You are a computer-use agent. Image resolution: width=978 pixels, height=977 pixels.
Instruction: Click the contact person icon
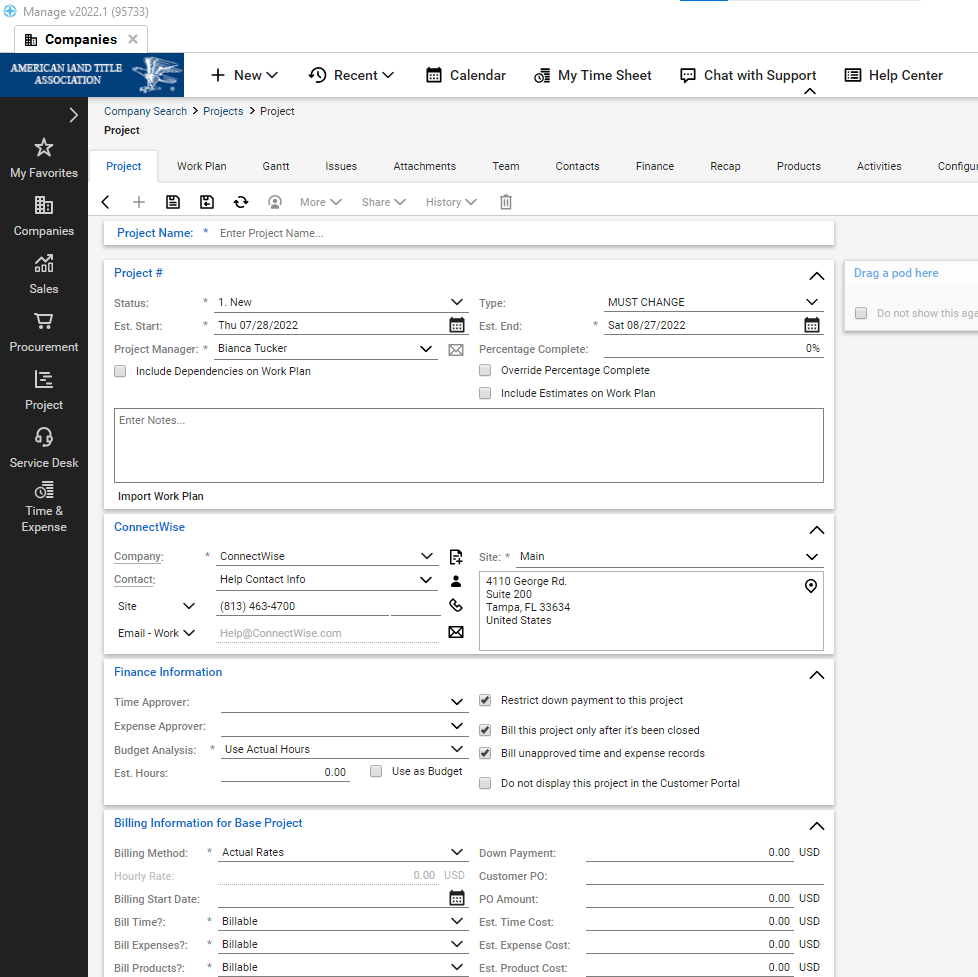[x=456, y=581]
